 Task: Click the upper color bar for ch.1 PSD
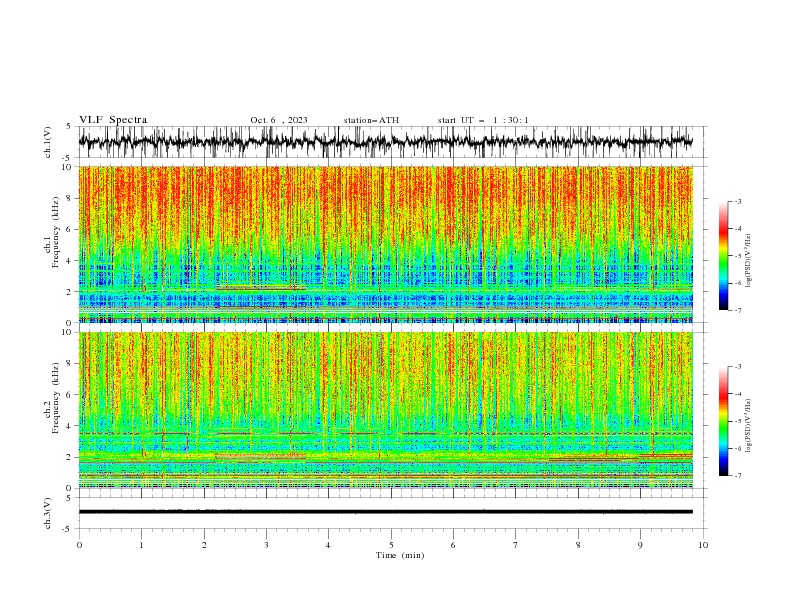[x=723, y=256]
